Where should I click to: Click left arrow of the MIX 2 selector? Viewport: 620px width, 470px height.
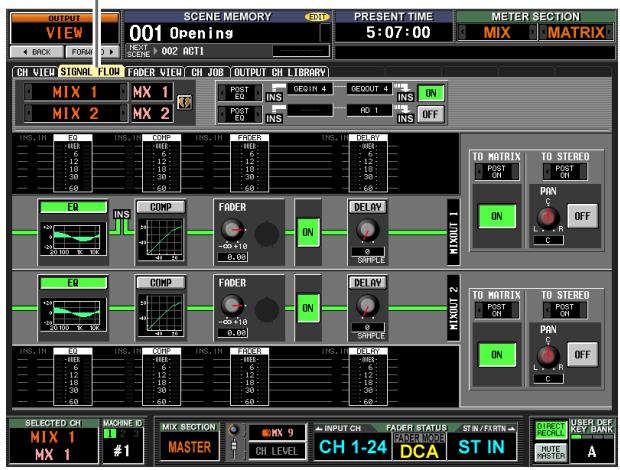coord(28,113)
